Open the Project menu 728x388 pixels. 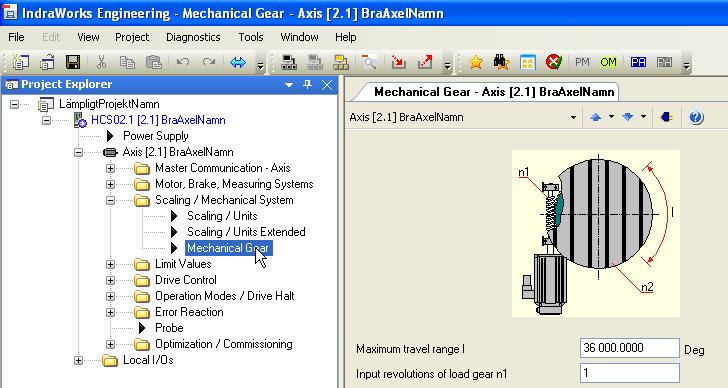tap(132, 37)
